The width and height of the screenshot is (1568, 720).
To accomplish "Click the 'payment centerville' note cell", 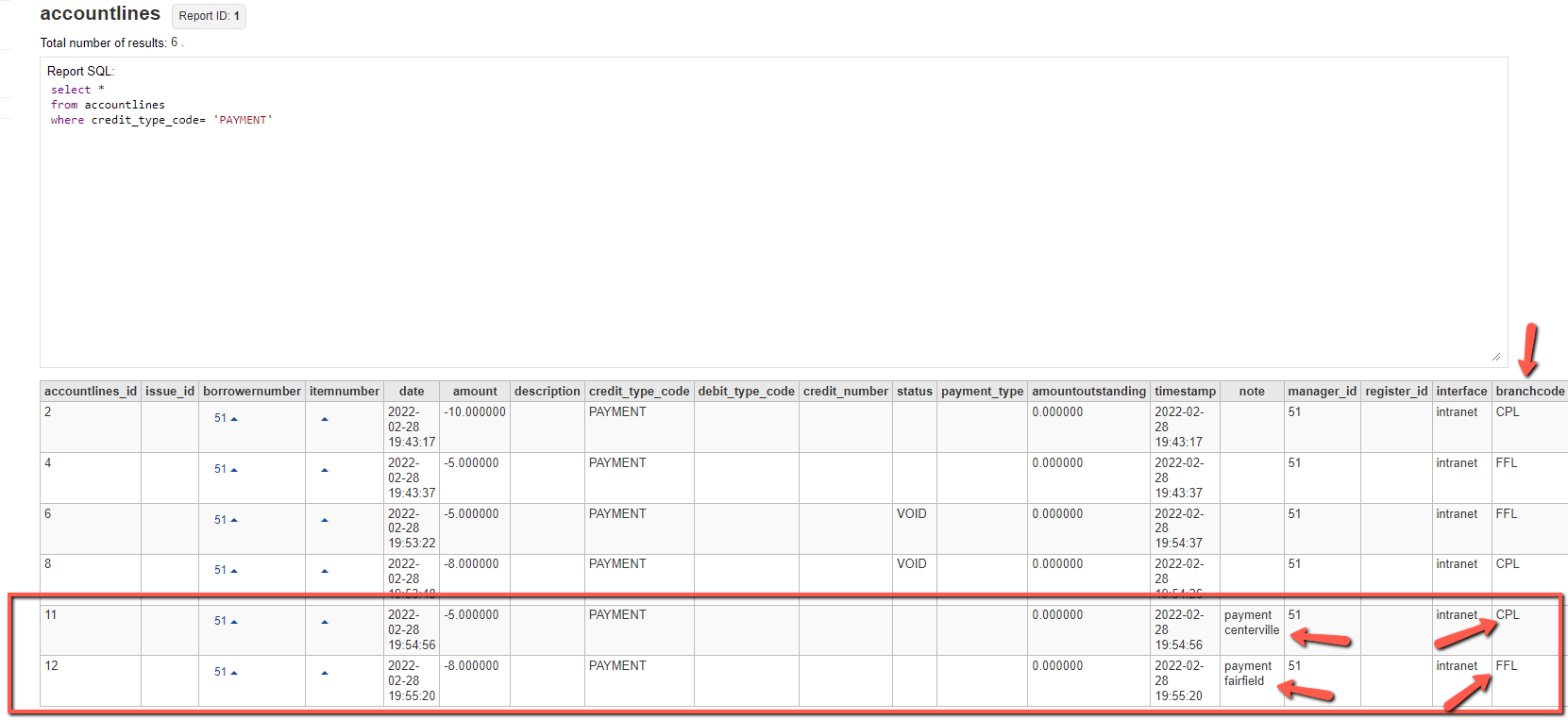I will (x=1251, y=623).
